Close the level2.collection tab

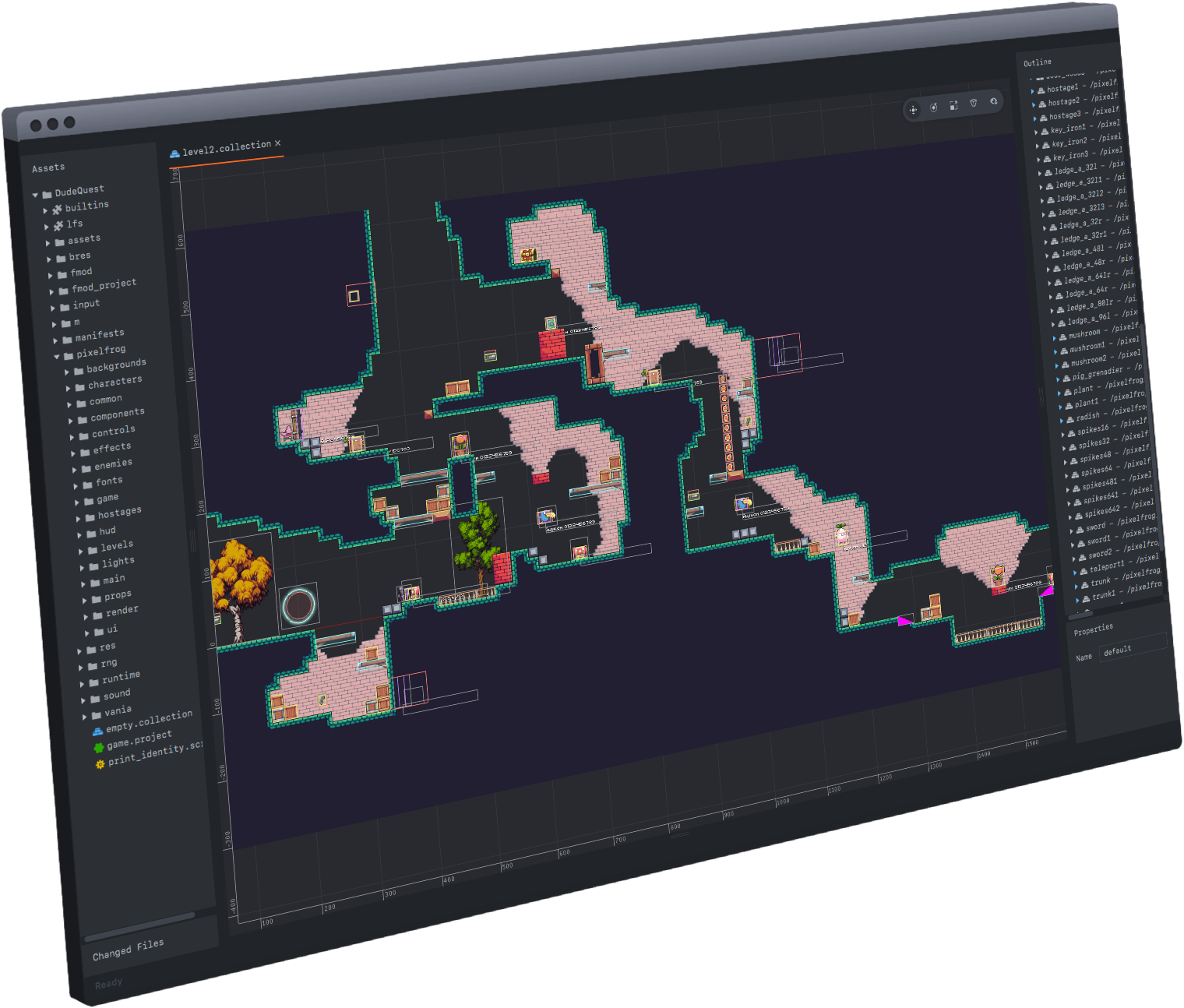pos(278,144)
